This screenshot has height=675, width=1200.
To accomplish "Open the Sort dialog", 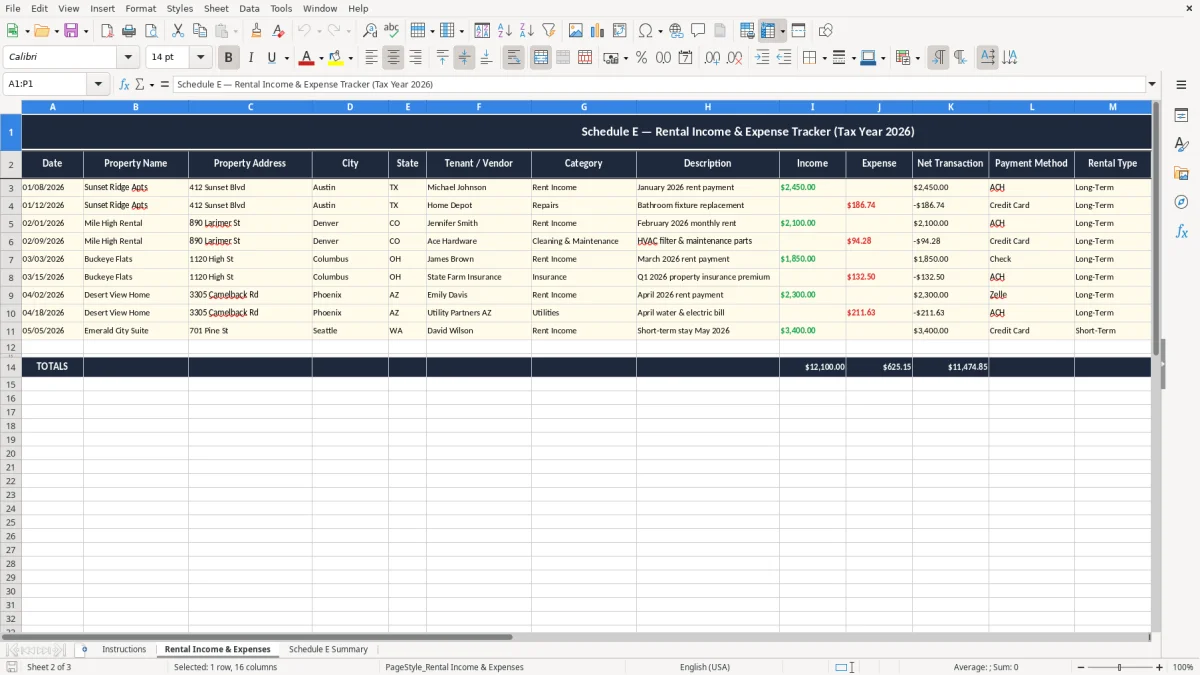I will (x=482, y=31).
